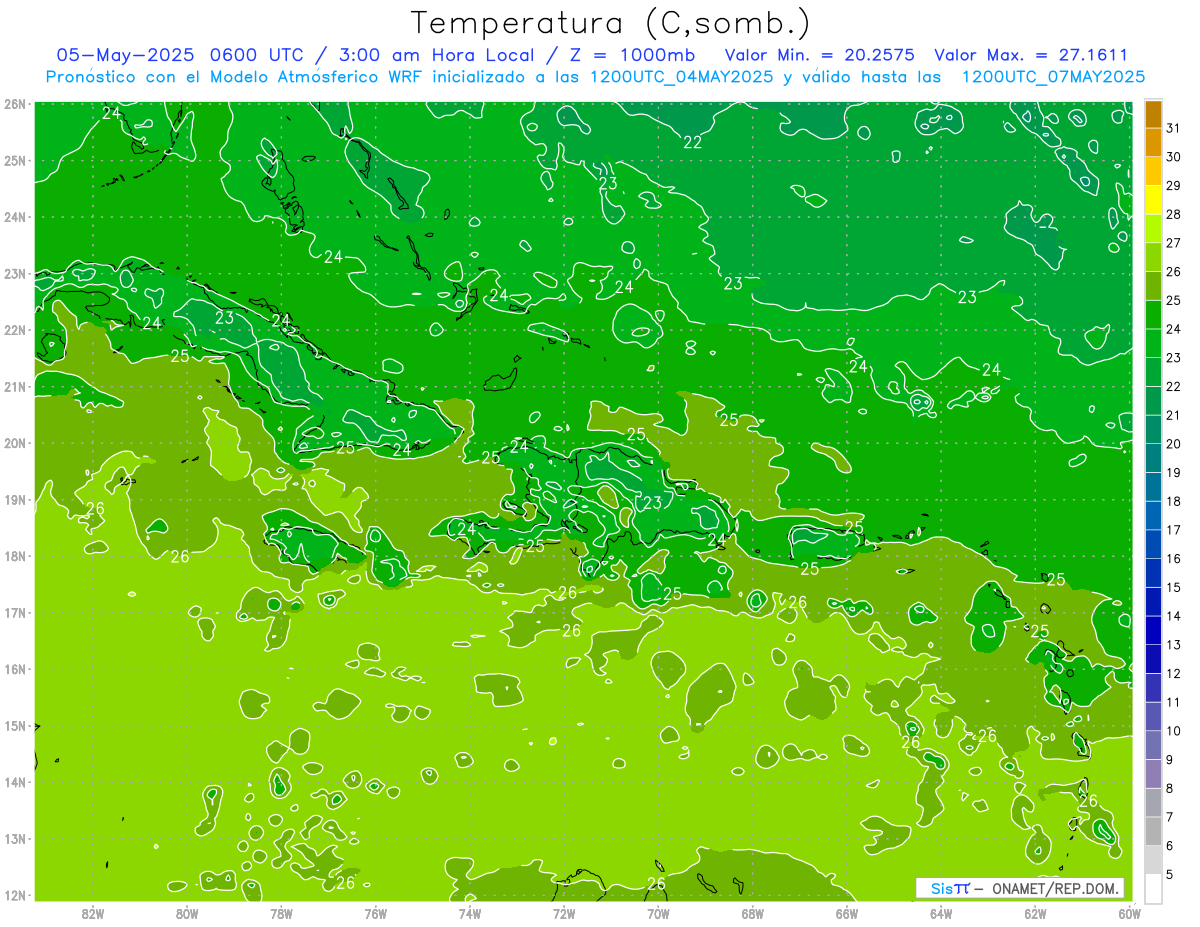The image size is (1200, 927).
Task: Click the blue legend swatch between 16 and 17
Action: 1153,544
